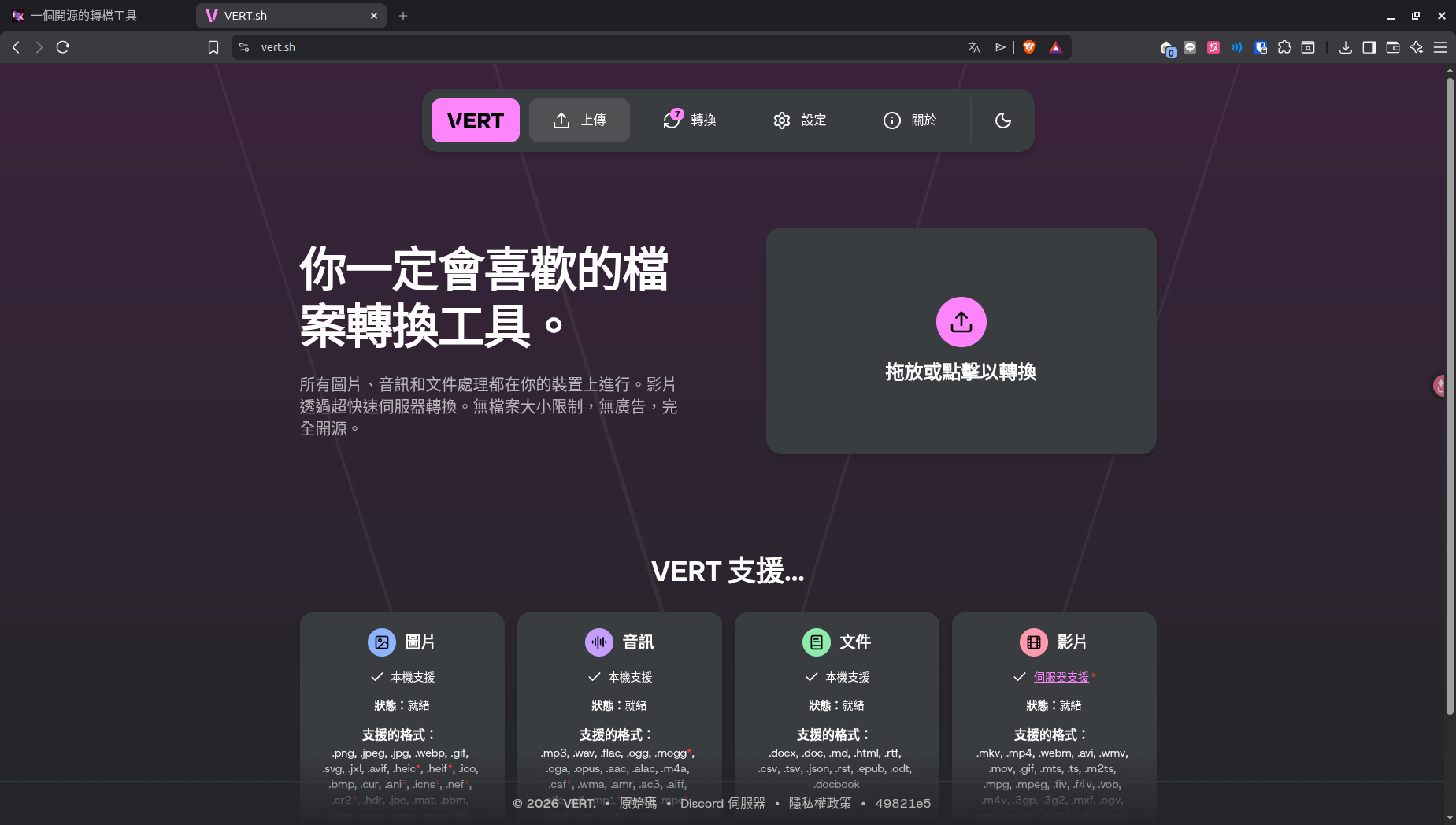Open the 伺服器支援 link on the video card
The height and width of the screenshot is (825, 1456).
(1061, 677)
